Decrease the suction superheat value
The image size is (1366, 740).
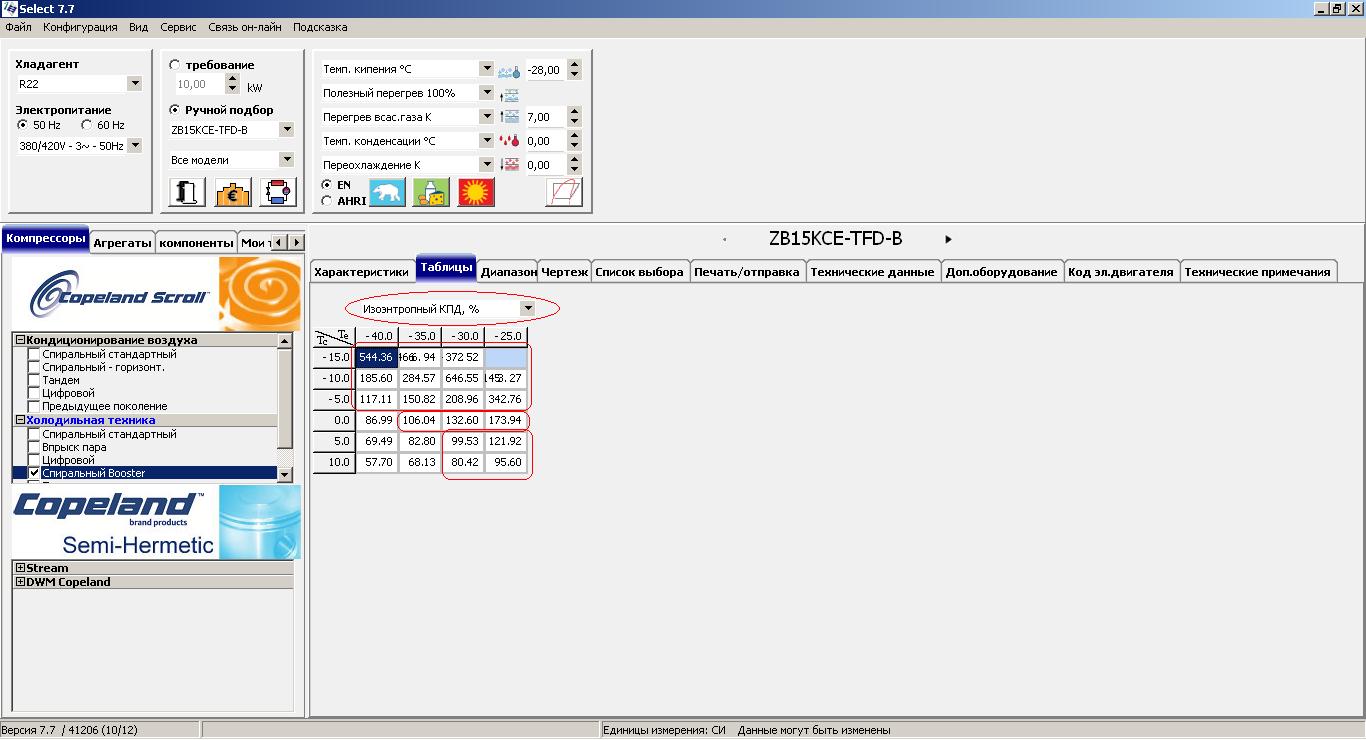click(x=574, y=122)
